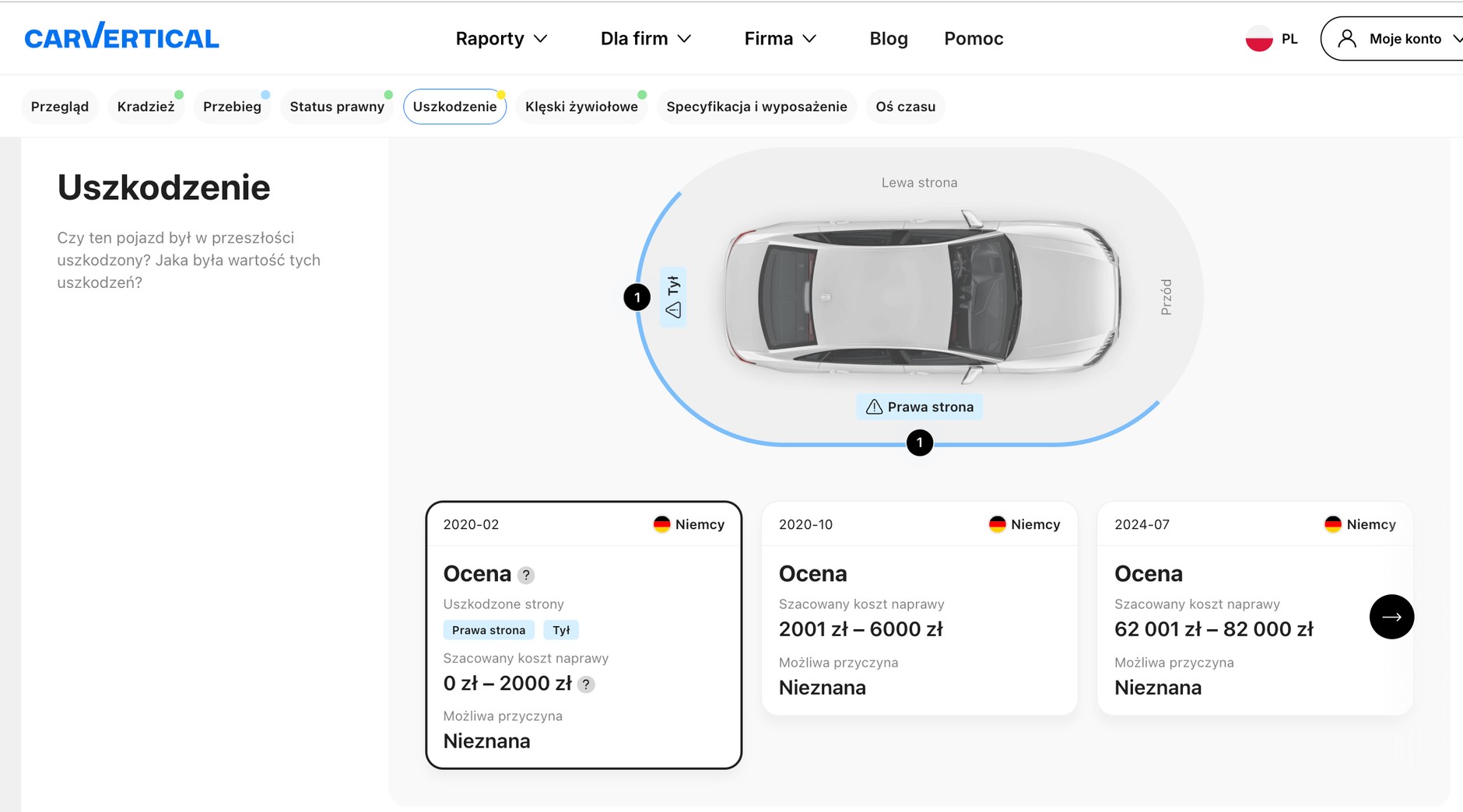
Task: Switch to the Kradzież tab
Action: (x=146, y=107)
